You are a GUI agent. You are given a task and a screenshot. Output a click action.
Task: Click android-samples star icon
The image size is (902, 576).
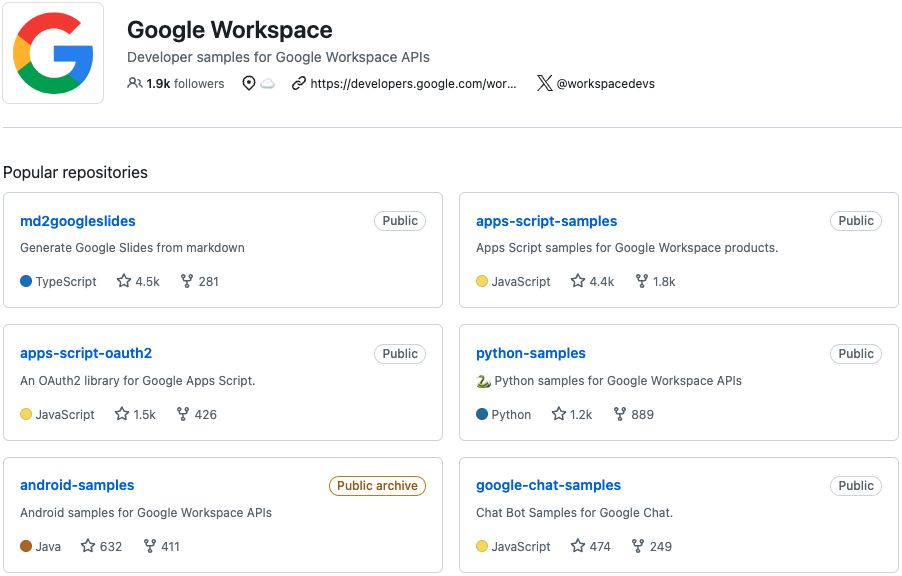(x=87, y=546)
